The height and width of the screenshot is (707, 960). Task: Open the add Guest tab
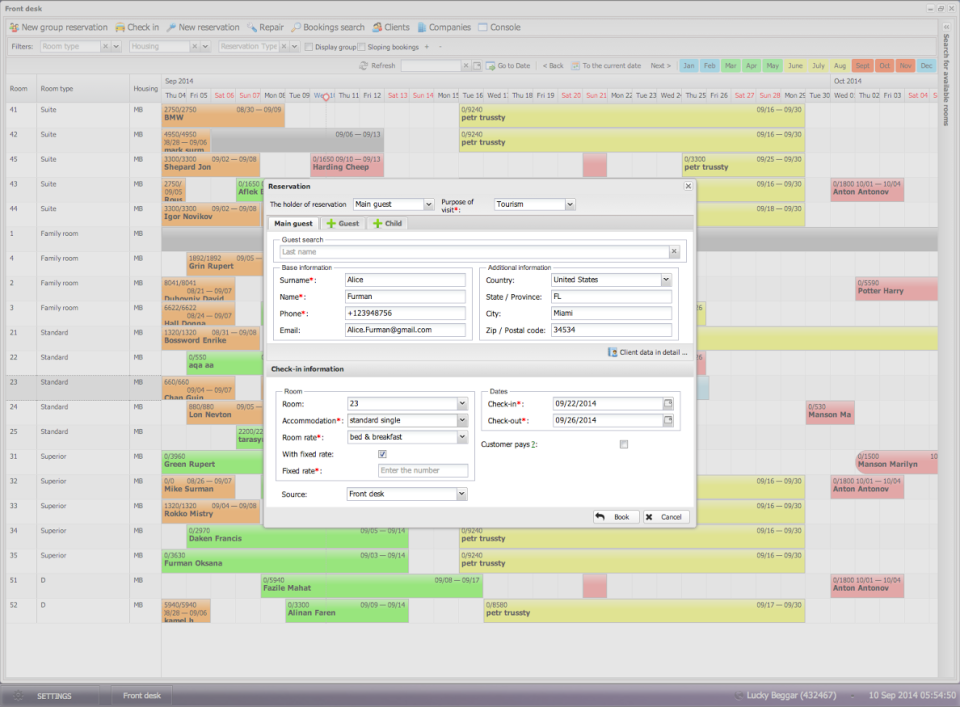click(x=343, y=223)
